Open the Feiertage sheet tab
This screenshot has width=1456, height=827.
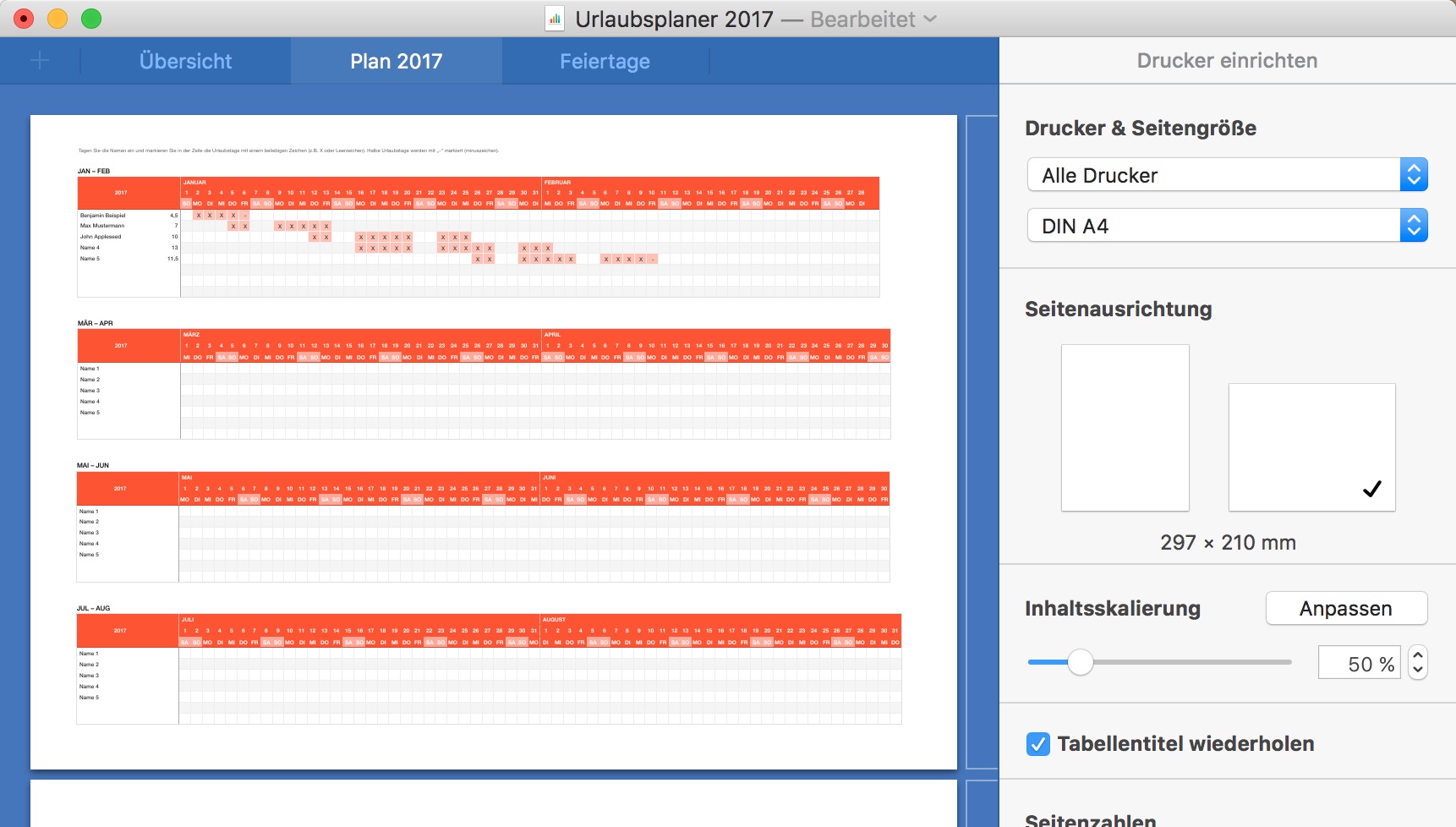tap(605, 61)
